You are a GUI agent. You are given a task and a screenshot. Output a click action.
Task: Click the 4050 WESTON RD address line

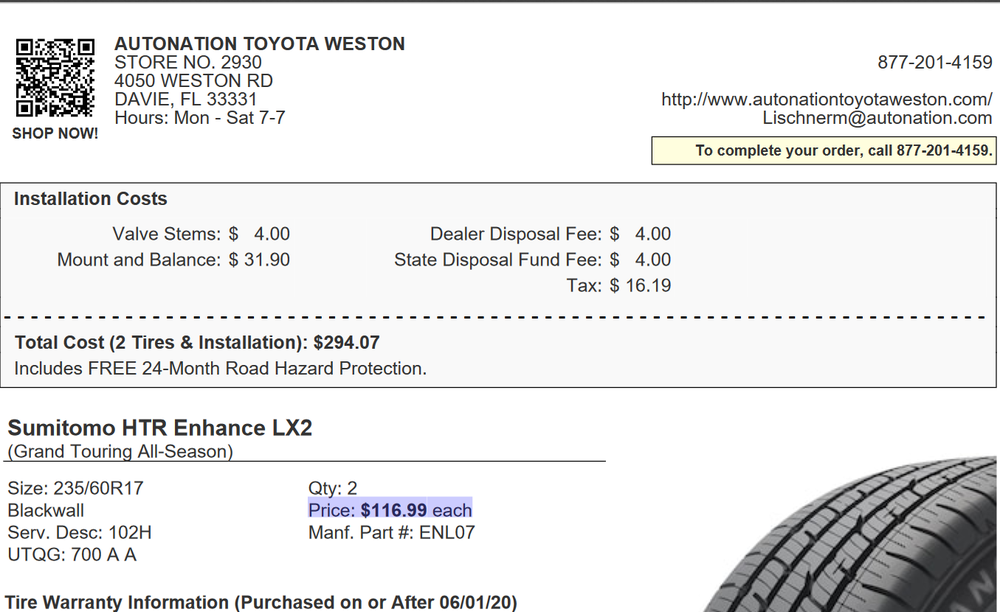(193, 81)
